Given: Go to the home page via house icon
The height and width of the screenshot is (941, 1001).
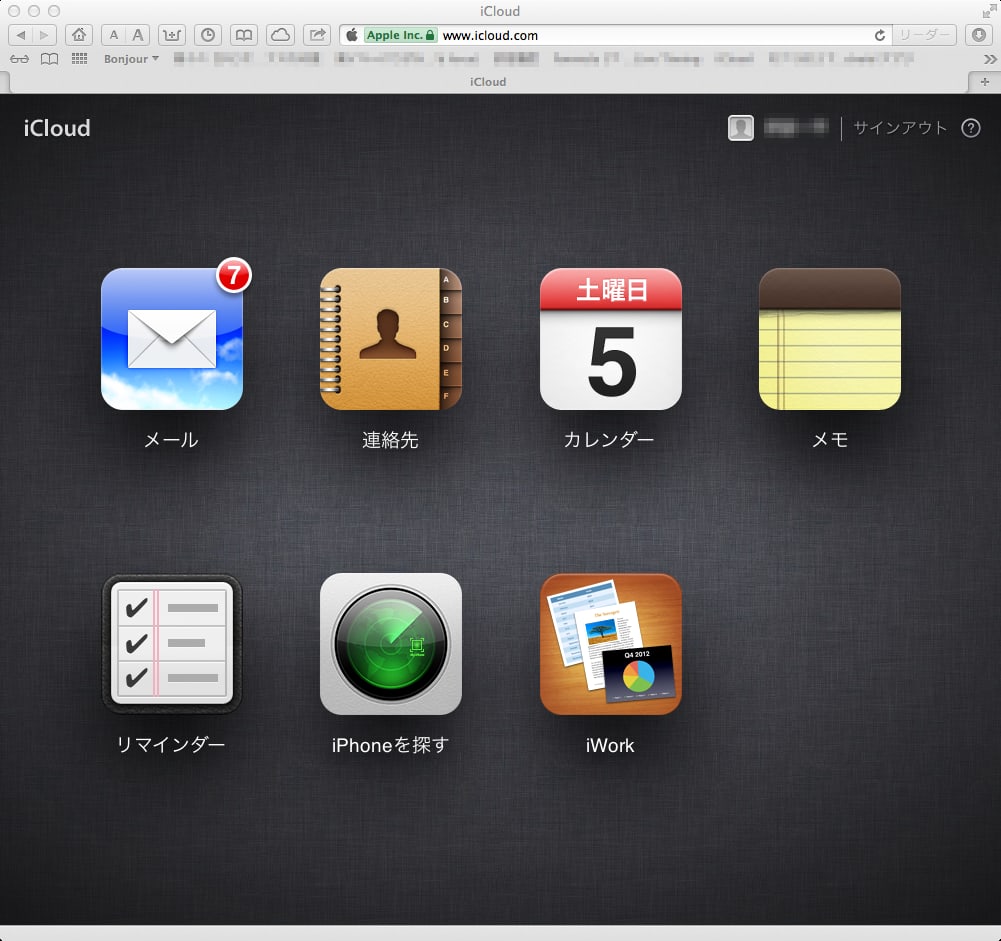Looking at the screenshot, I should coord(79,35).
